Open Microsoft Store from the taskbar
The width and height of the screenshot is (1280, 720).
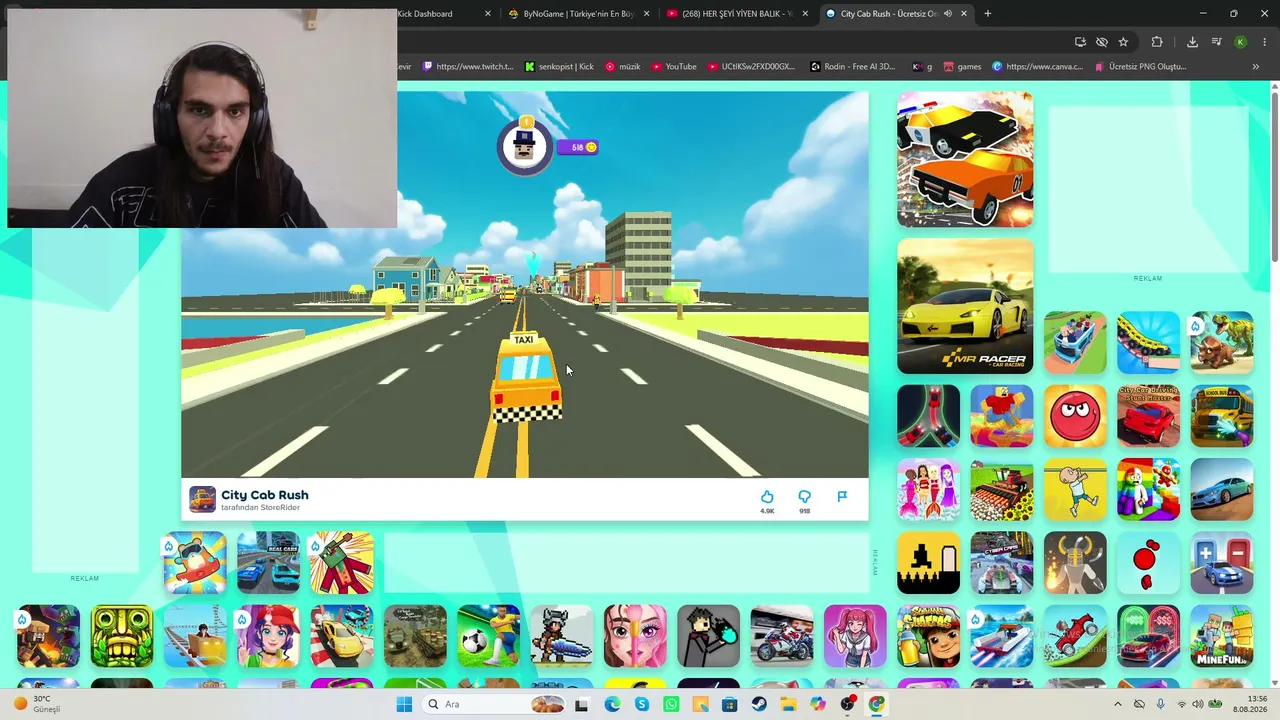(729, 704)
